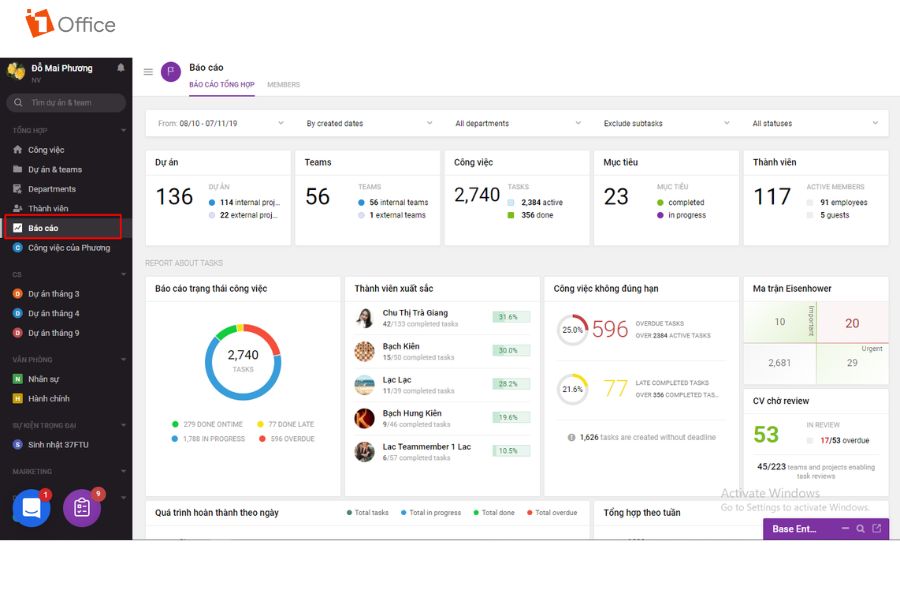
Task: Toggle the Total overdue legend item
Action: click(x=552, y=513)
